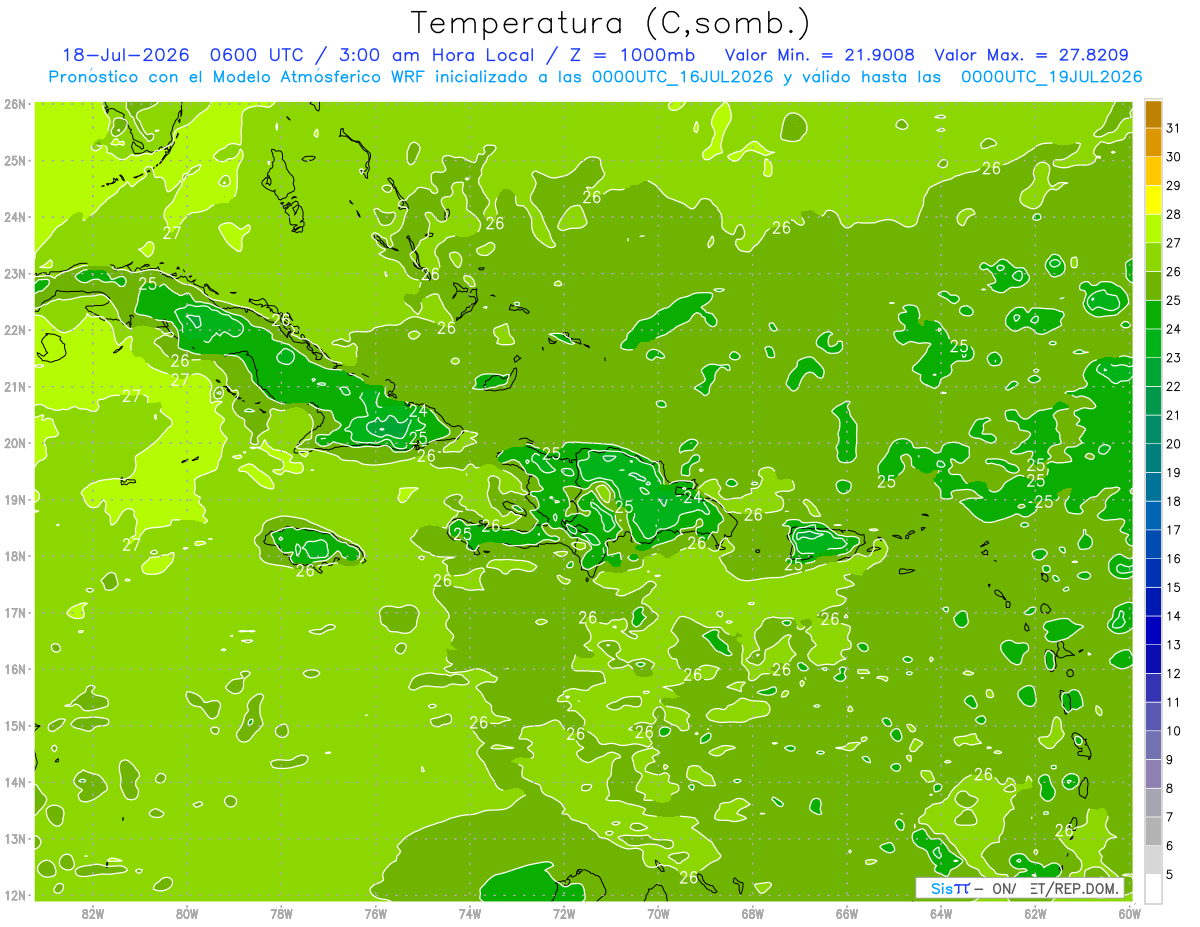Click the 22N latitude axis label

14,330
